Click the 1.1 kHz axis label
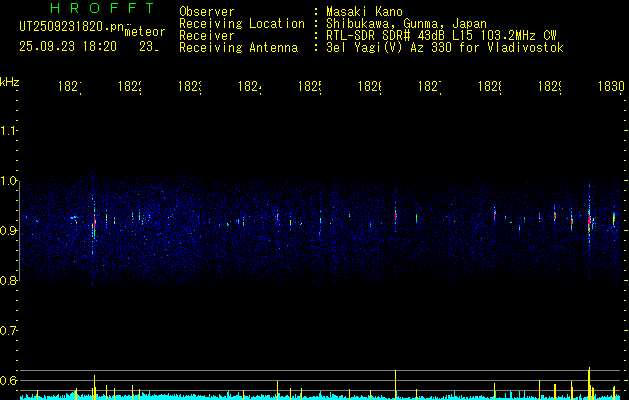The image size is (629, 400). click(x=8, y=130)
